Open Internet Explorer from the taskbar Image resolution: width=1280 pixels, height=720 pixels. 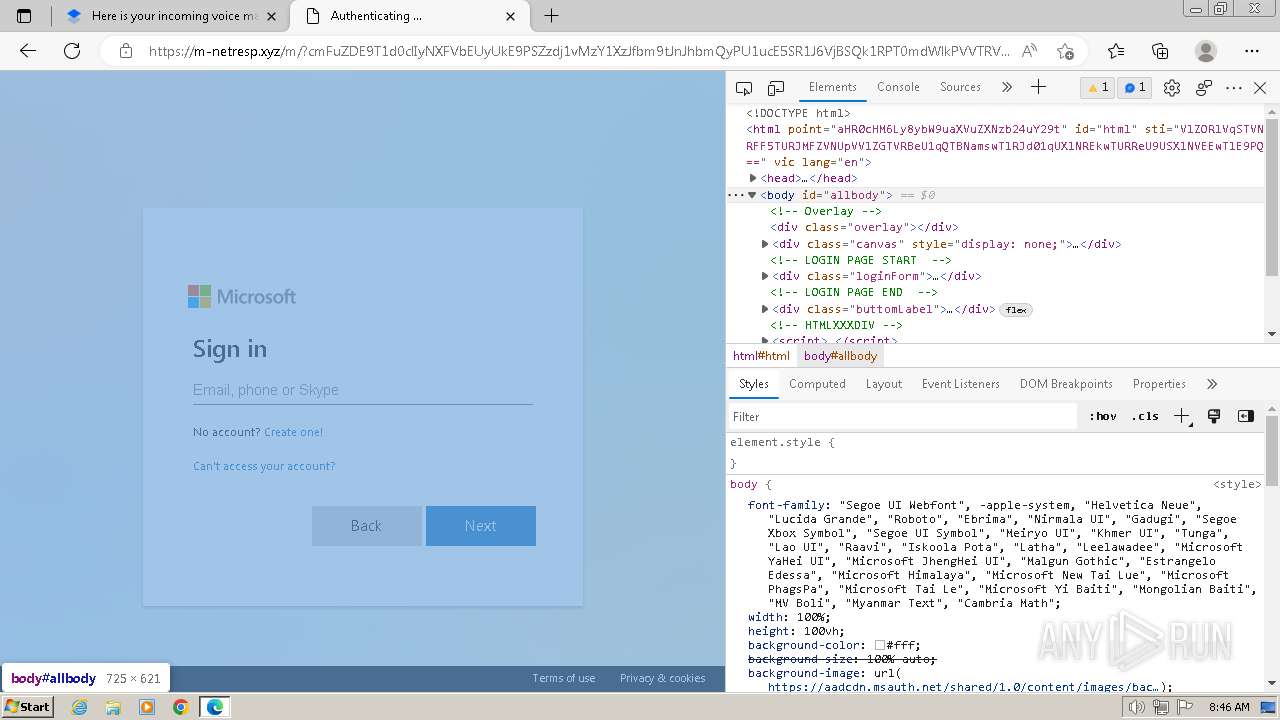[80, 707]
